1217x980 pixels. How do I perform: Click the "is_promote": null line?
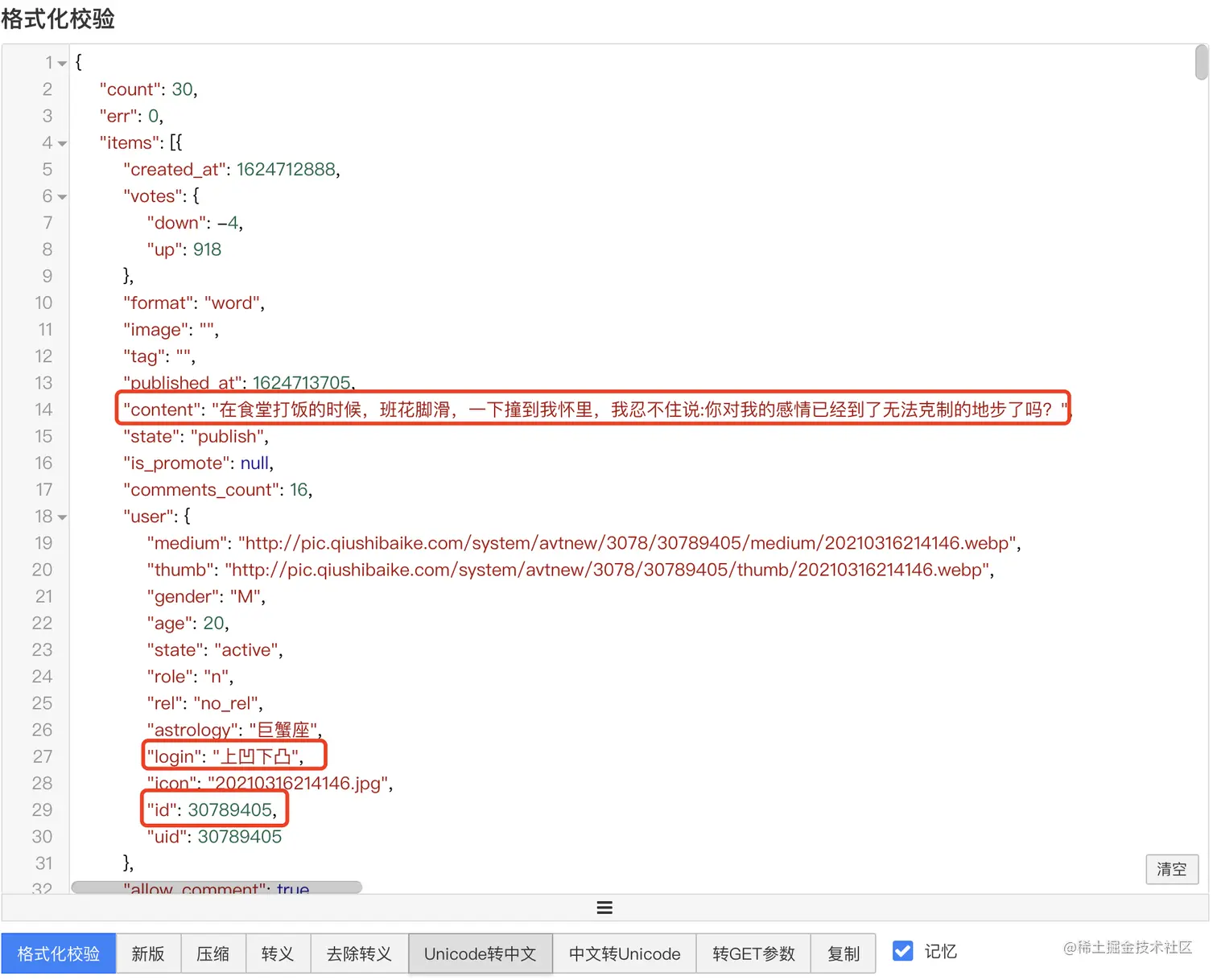point(198,463)
